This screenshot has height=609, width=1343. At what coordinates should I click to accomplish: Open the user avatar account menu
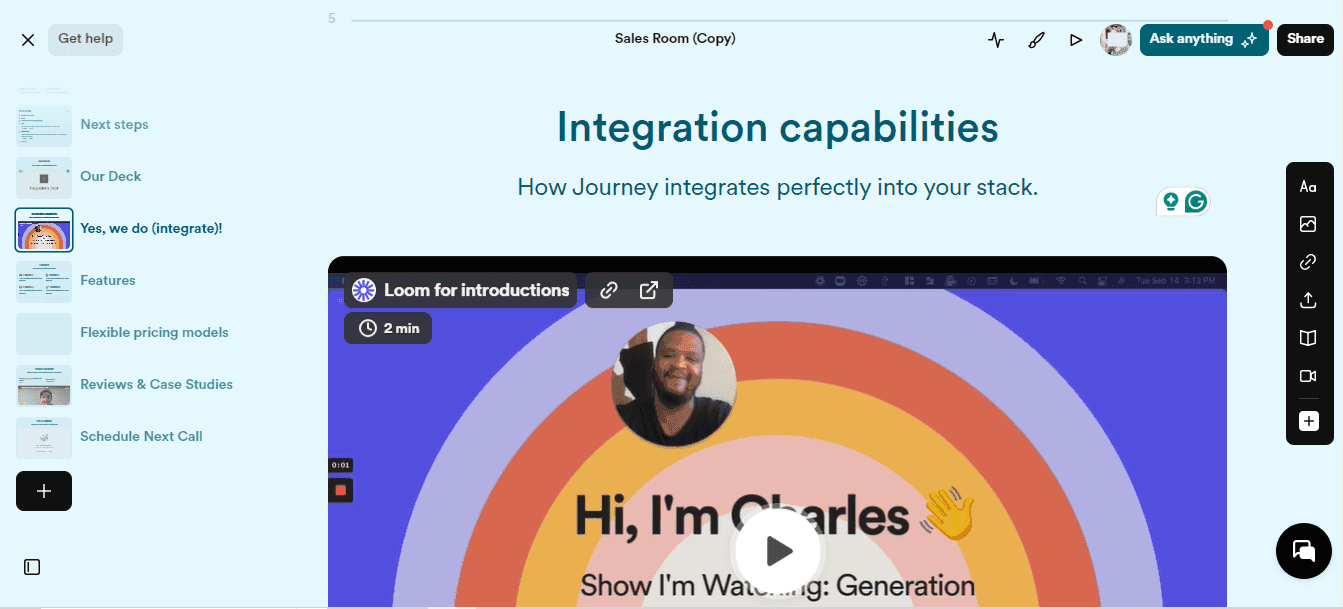[1115, 40]
